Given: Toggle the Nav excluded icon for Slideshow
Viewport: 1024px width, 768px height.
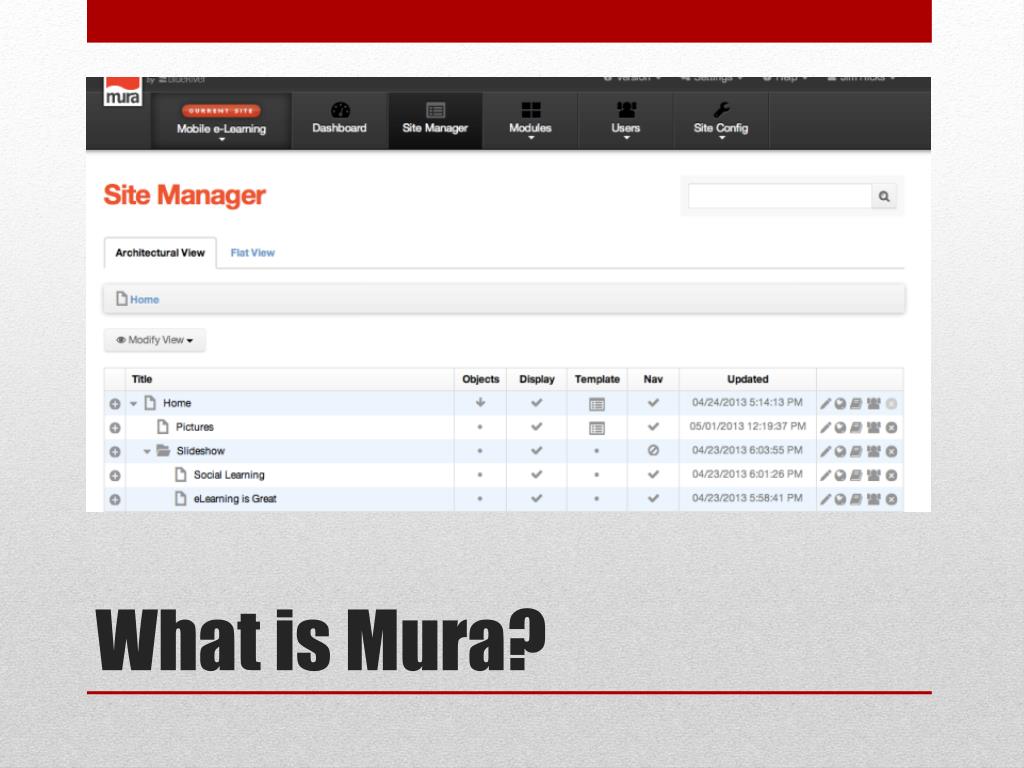Looking at the screenshot, I should click(653, 450).
